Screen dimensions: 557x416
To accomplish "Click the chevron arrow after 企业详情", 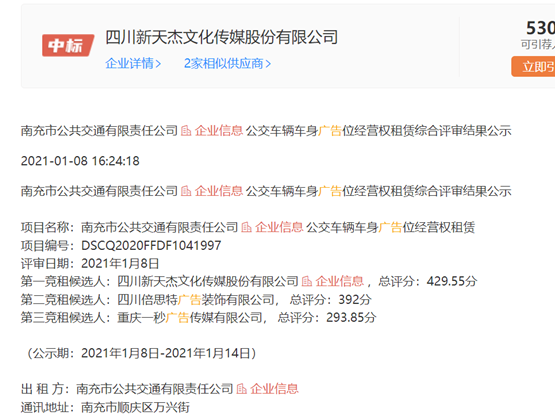I will [158, 64].
